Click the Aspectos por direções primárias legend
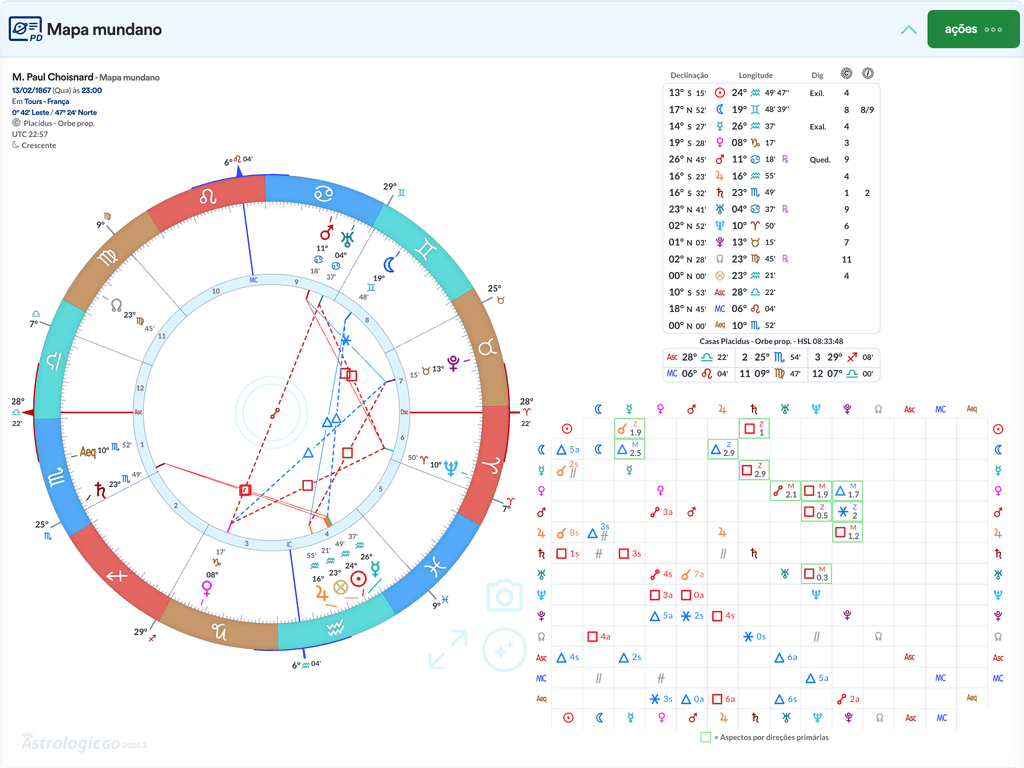The height and width of the screenshot is (768, 1024). (x=765, y=737)
